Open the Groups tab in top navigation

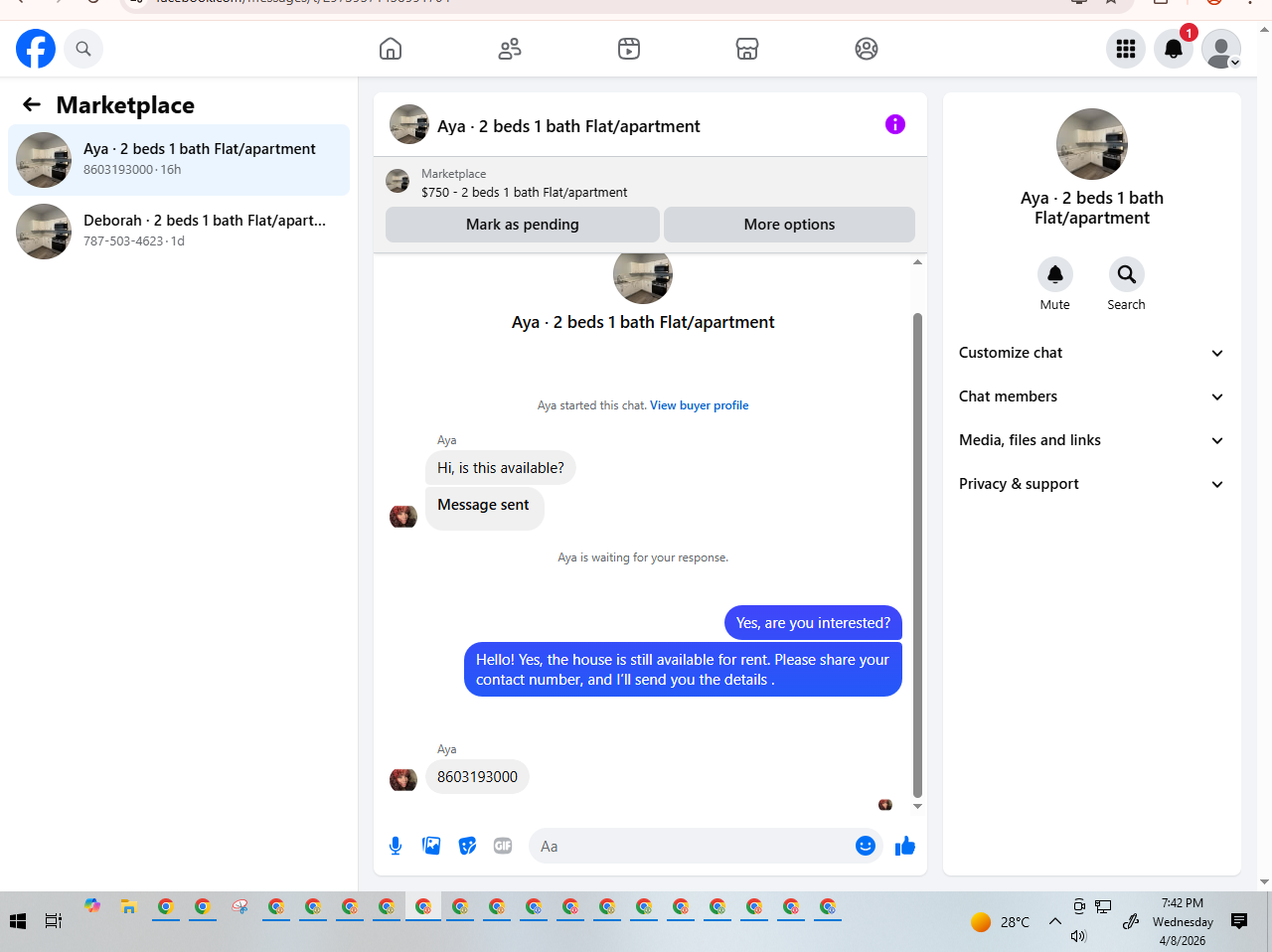(867, 49)
